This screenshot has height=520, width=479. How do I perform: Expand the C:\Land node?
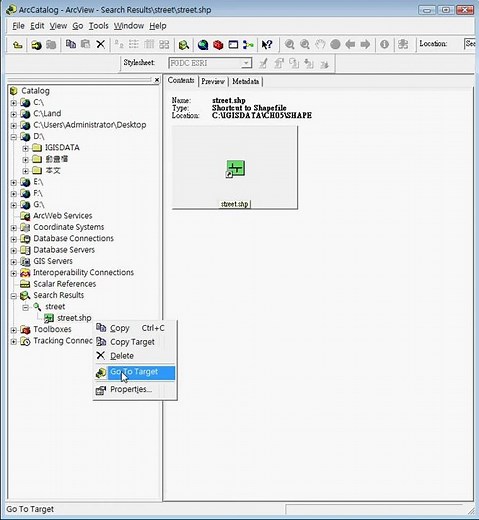pos(14,114)
